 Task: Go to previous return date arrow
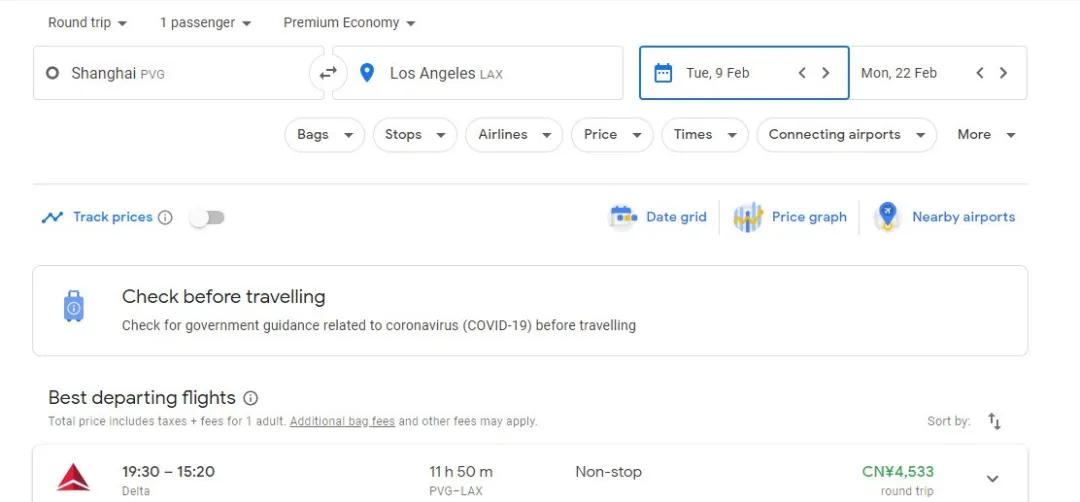(980, 73)
